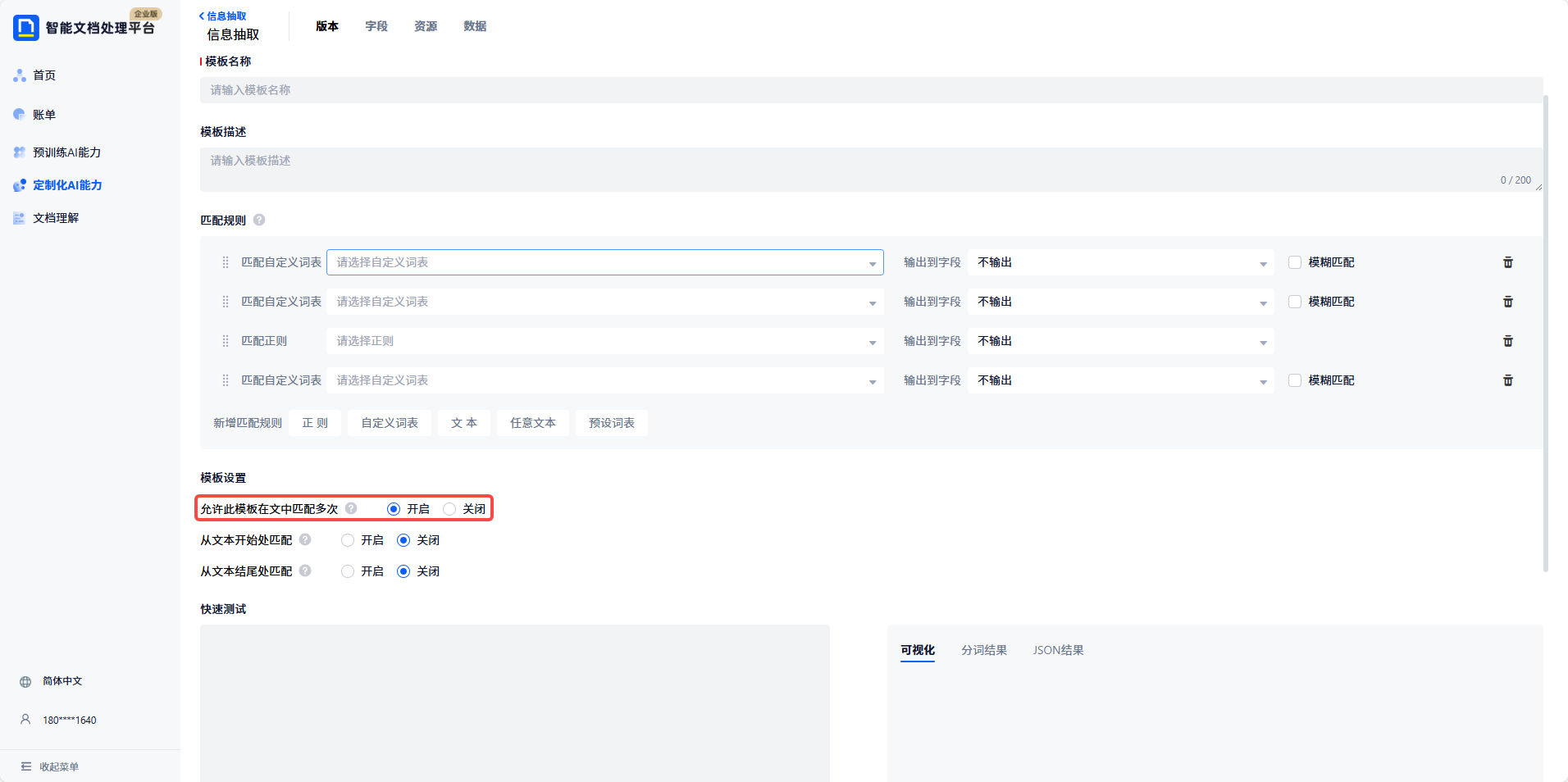Click drag handle of last rule row
Image resolution: width=1568 pixels, height=782 pixels.
(226, 380)
